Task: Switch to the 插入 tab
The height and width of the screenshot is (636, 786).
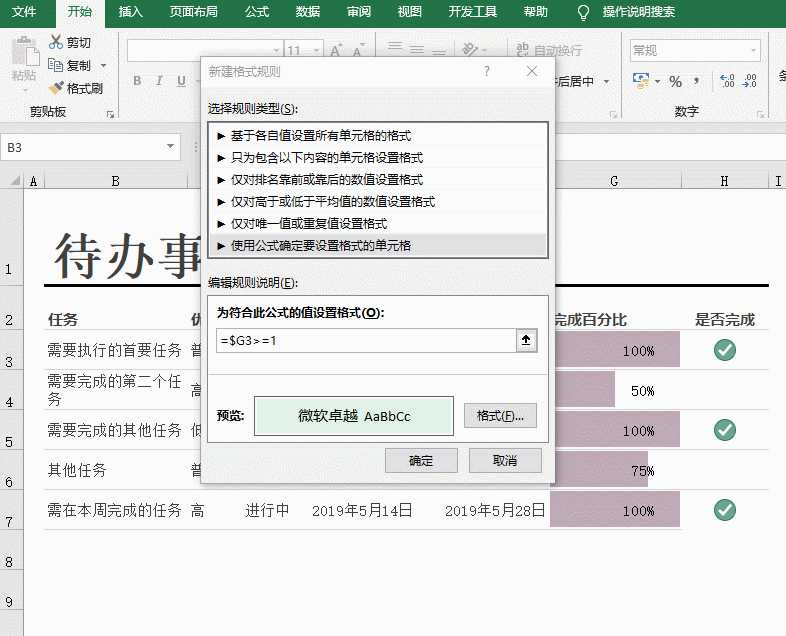Action: click(131, 12)
